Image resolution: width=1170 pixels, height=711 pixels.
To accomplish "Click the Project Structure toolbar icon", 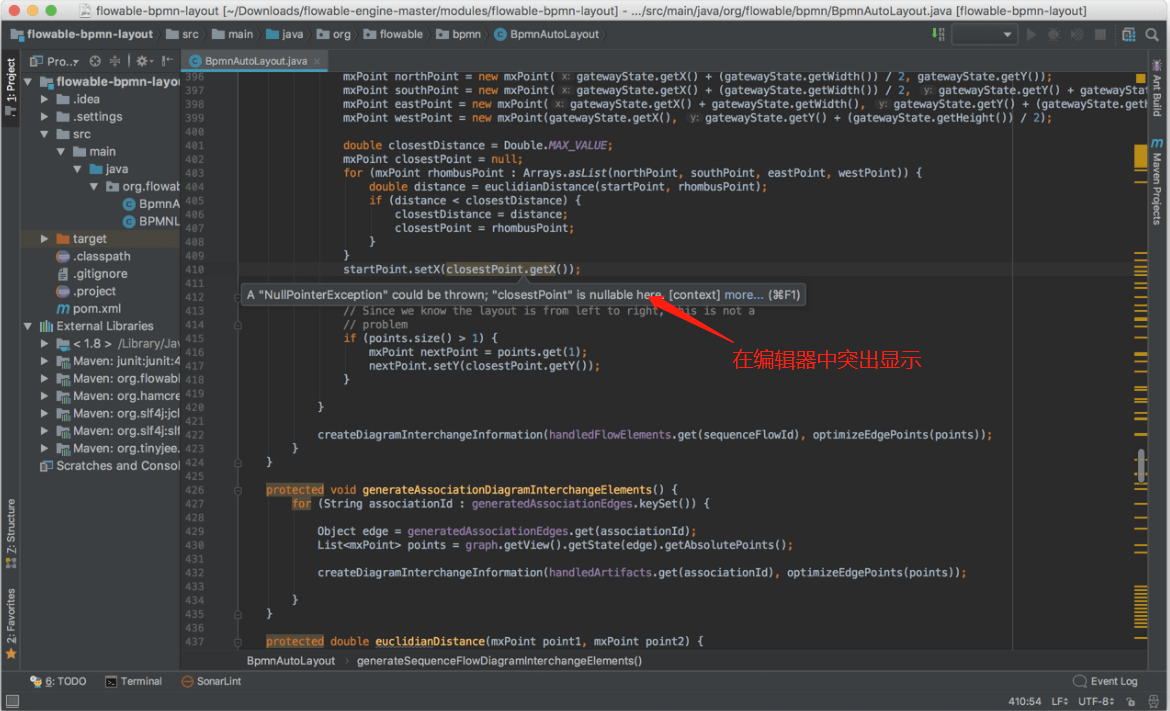I will click(1128, 34).
